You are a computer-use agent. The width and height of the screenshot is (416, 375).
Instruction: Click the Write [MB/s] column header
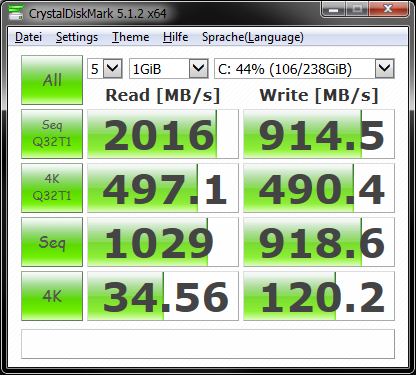[x=319, y=95]
